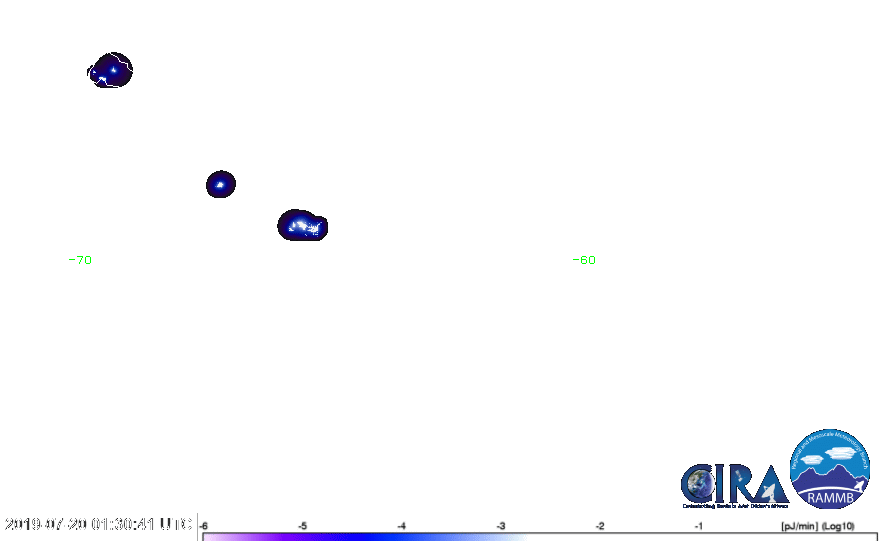880x541 pixels.
Task: Click the -1 color scale tick label
Action: [699, 525]
